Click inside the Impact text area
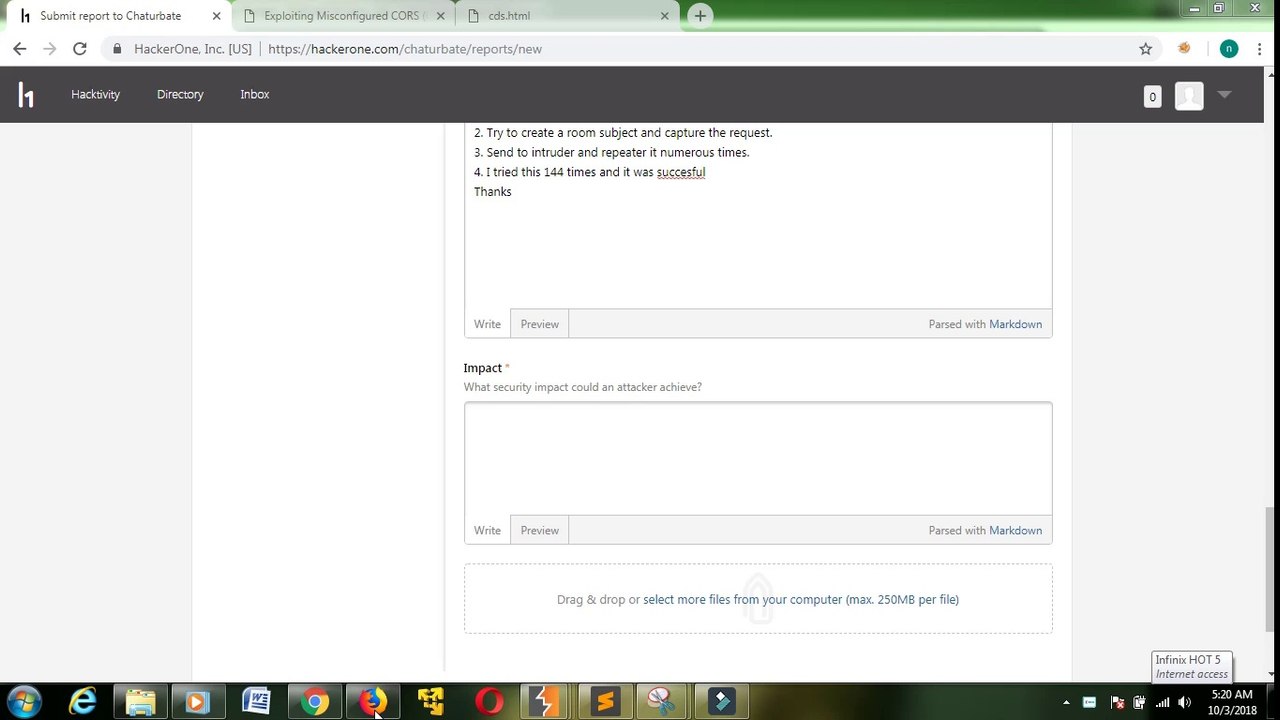 [758, 459]
